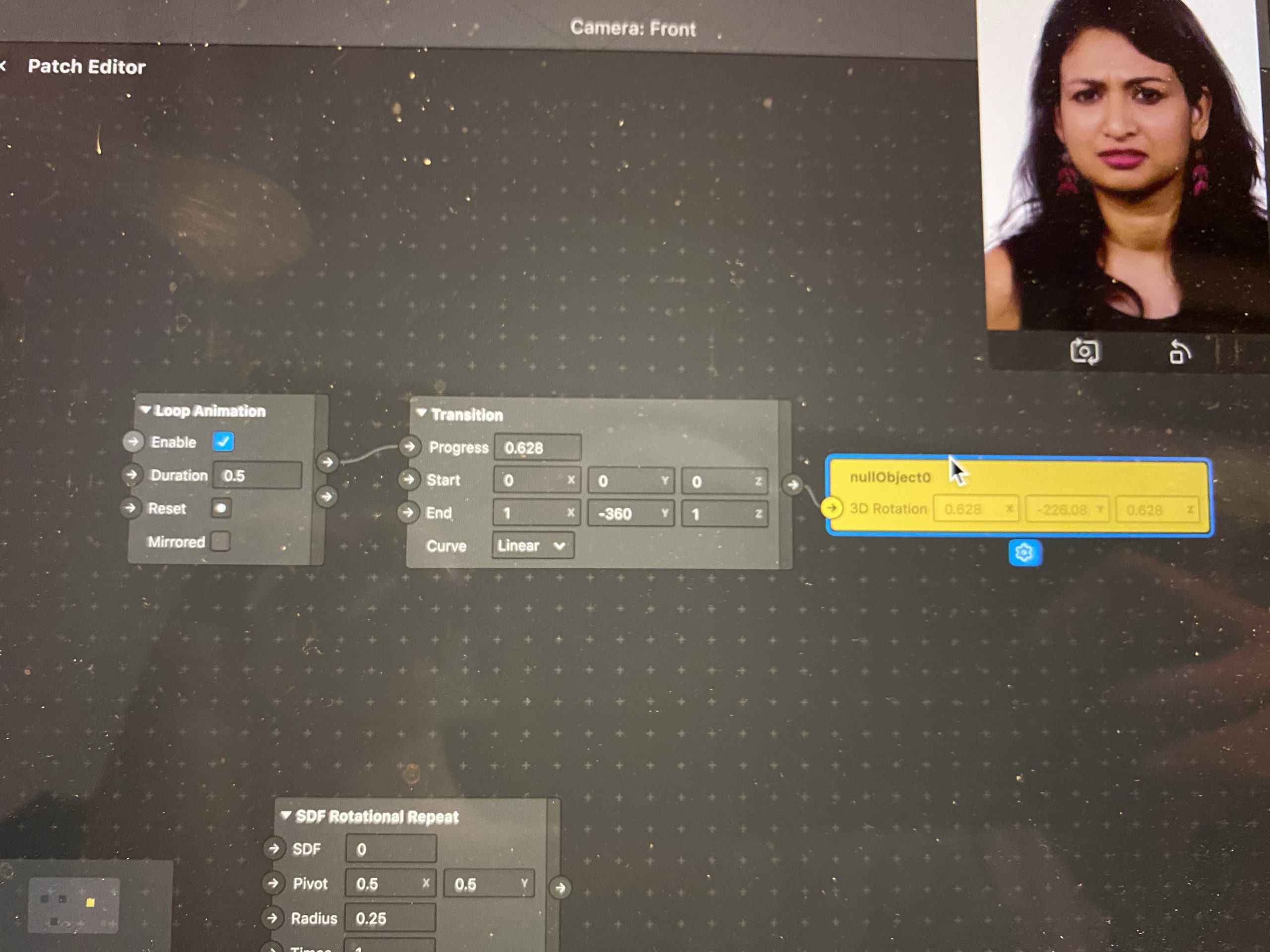Click the yellow 3D Rotation input port
Screen dimensions: 1270x952
(831, 508)
